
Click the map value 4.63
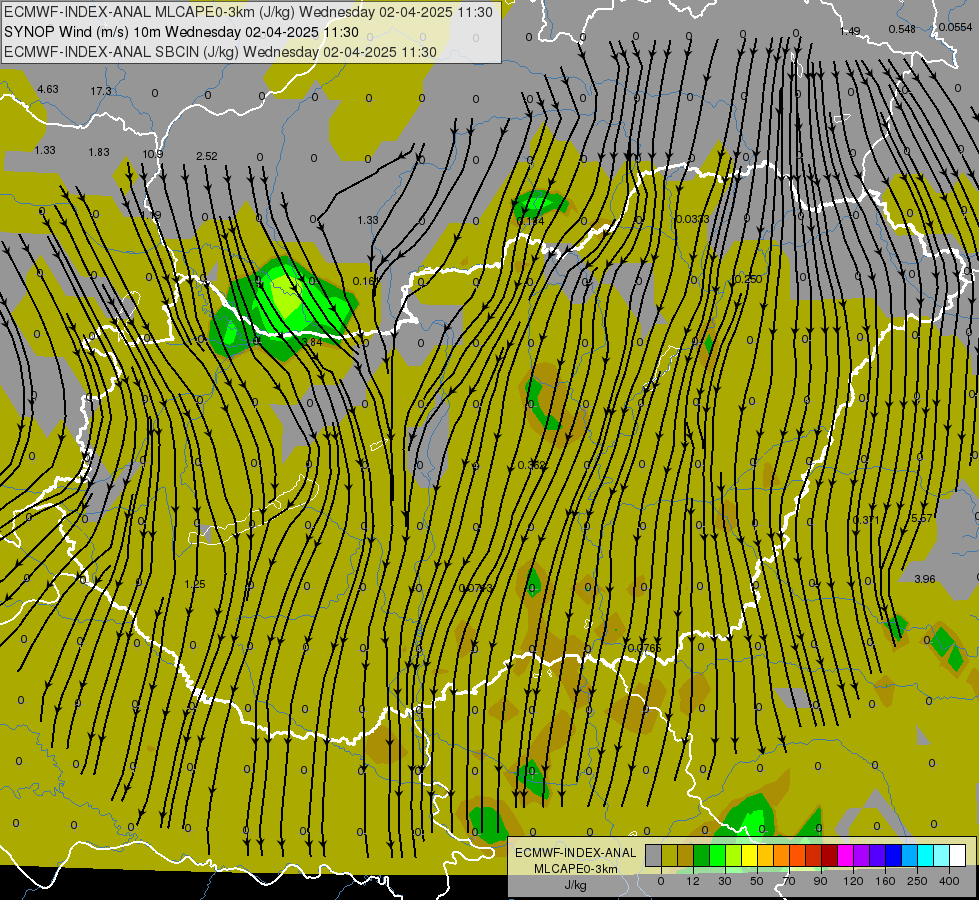[x=47, y=89]
